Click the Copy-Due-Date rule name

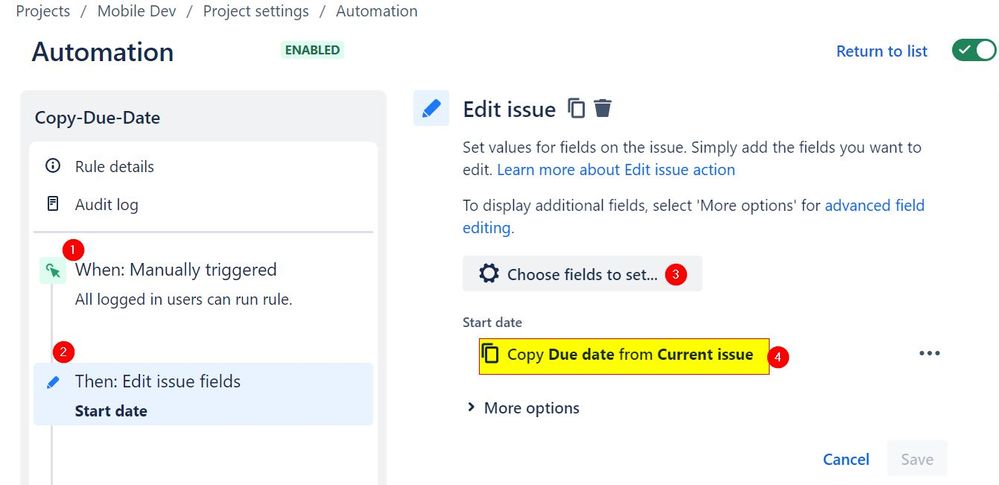pos(97,118)
